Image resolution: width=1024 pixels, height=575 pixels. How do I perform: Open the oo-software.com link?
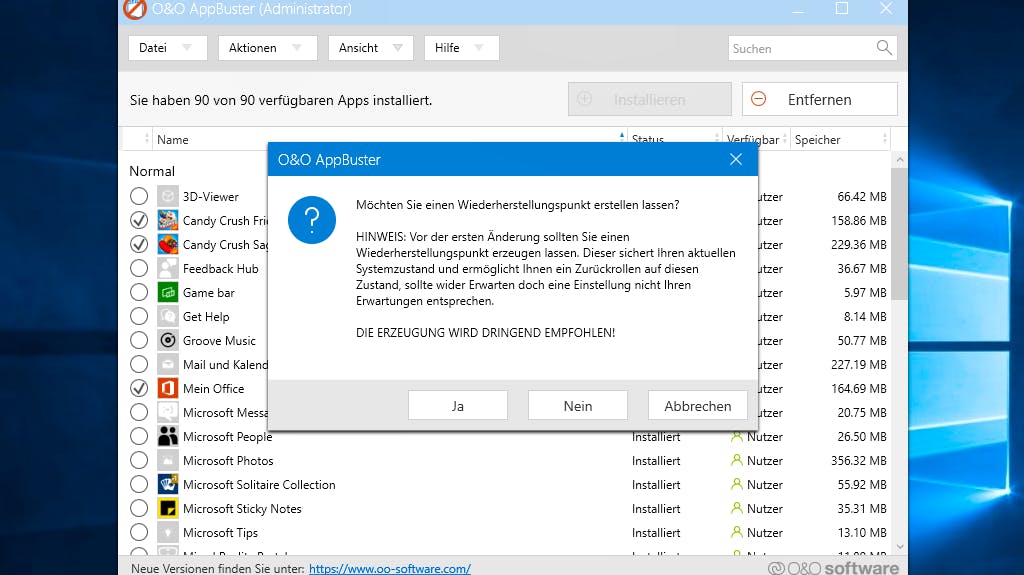(x=390, y=568)
